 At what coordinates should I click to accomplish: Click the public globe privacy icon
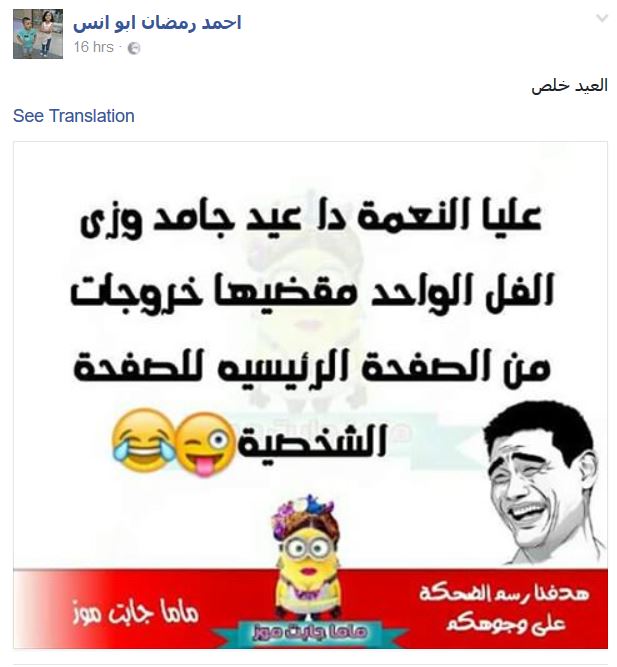(x=134, y=48)
